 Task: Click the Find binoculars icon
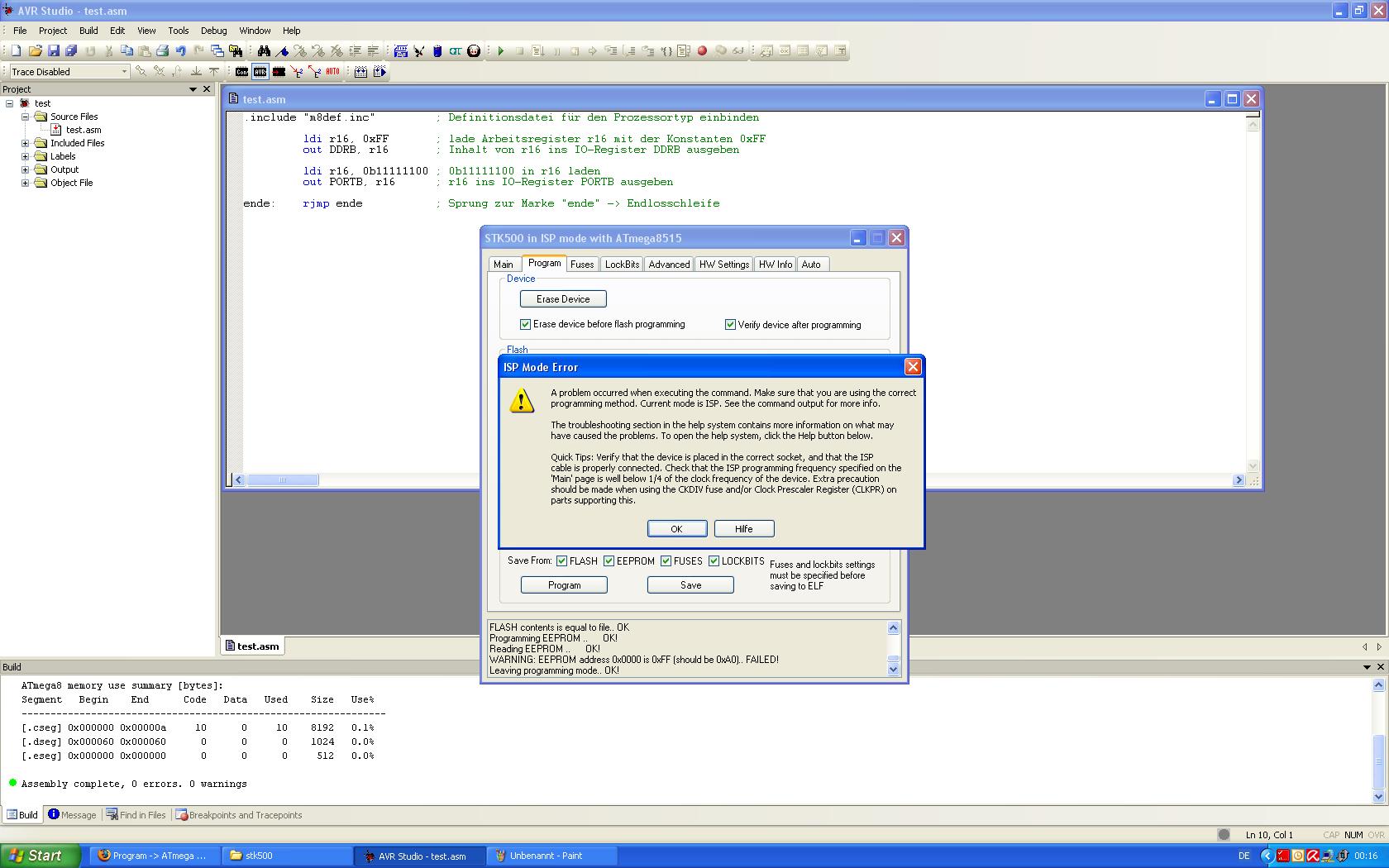click(x=264, y=50)
